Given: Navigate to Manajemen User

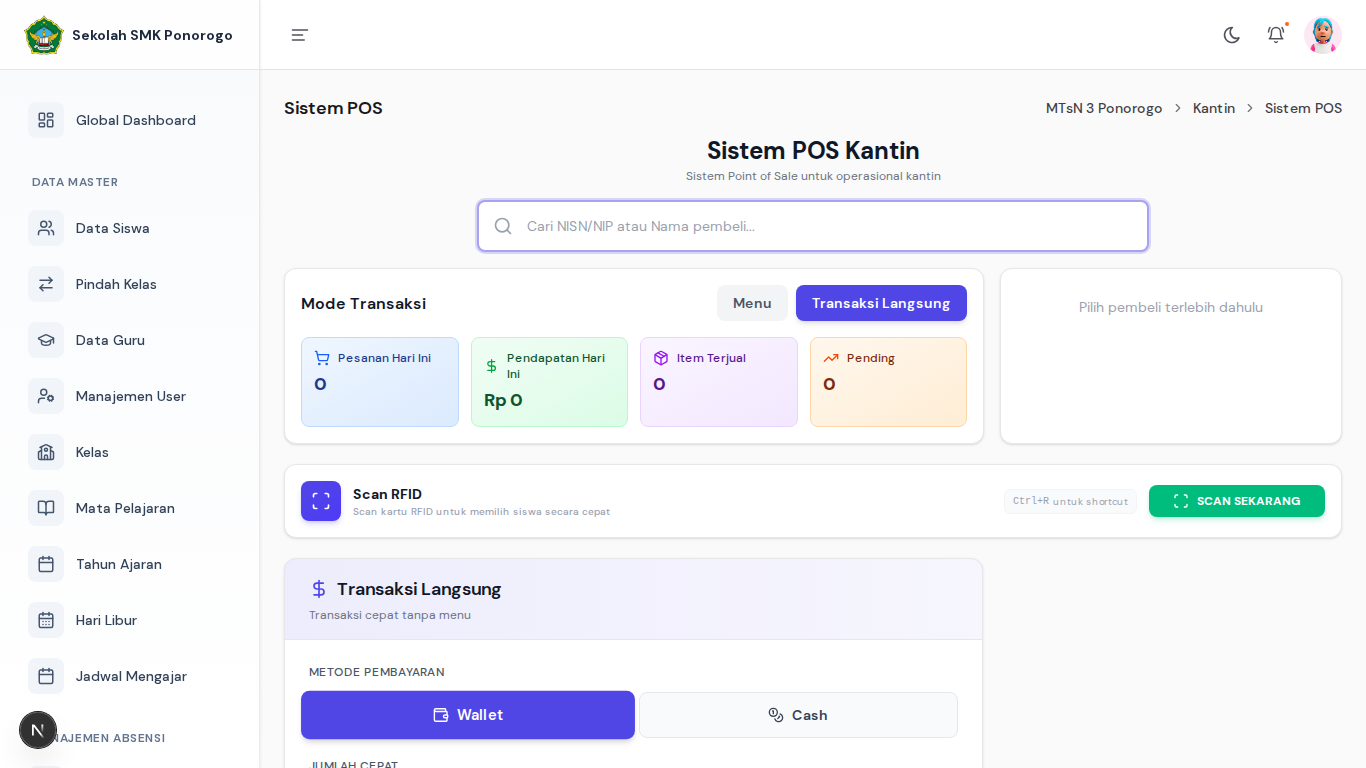Looking at the screenshot, I should point(130,396).
